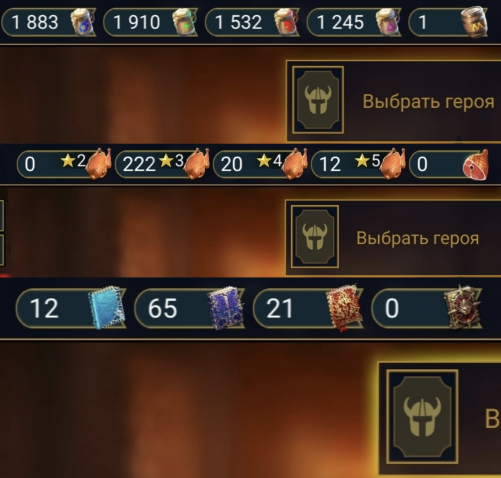Click the red legendary skill tome
Viewport: 501px width, 478px height.
(x=345, y=307)
